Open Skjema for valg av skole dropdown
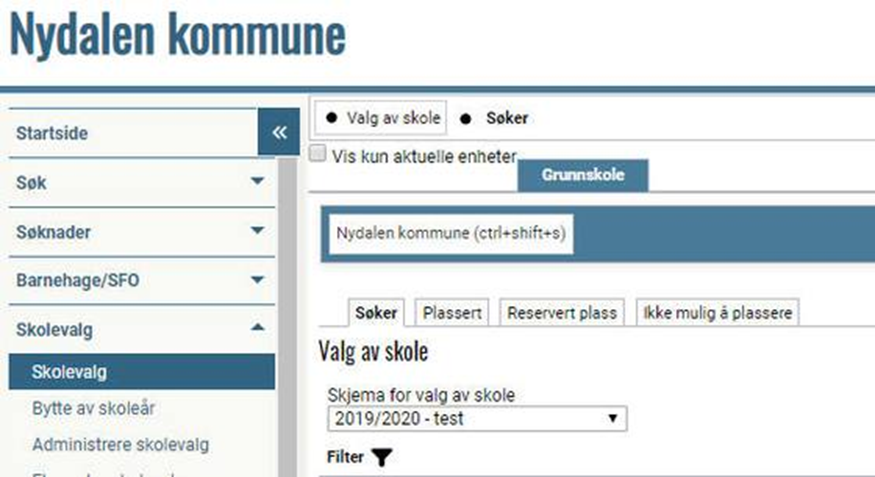875x477 pixels. [477, 418]
